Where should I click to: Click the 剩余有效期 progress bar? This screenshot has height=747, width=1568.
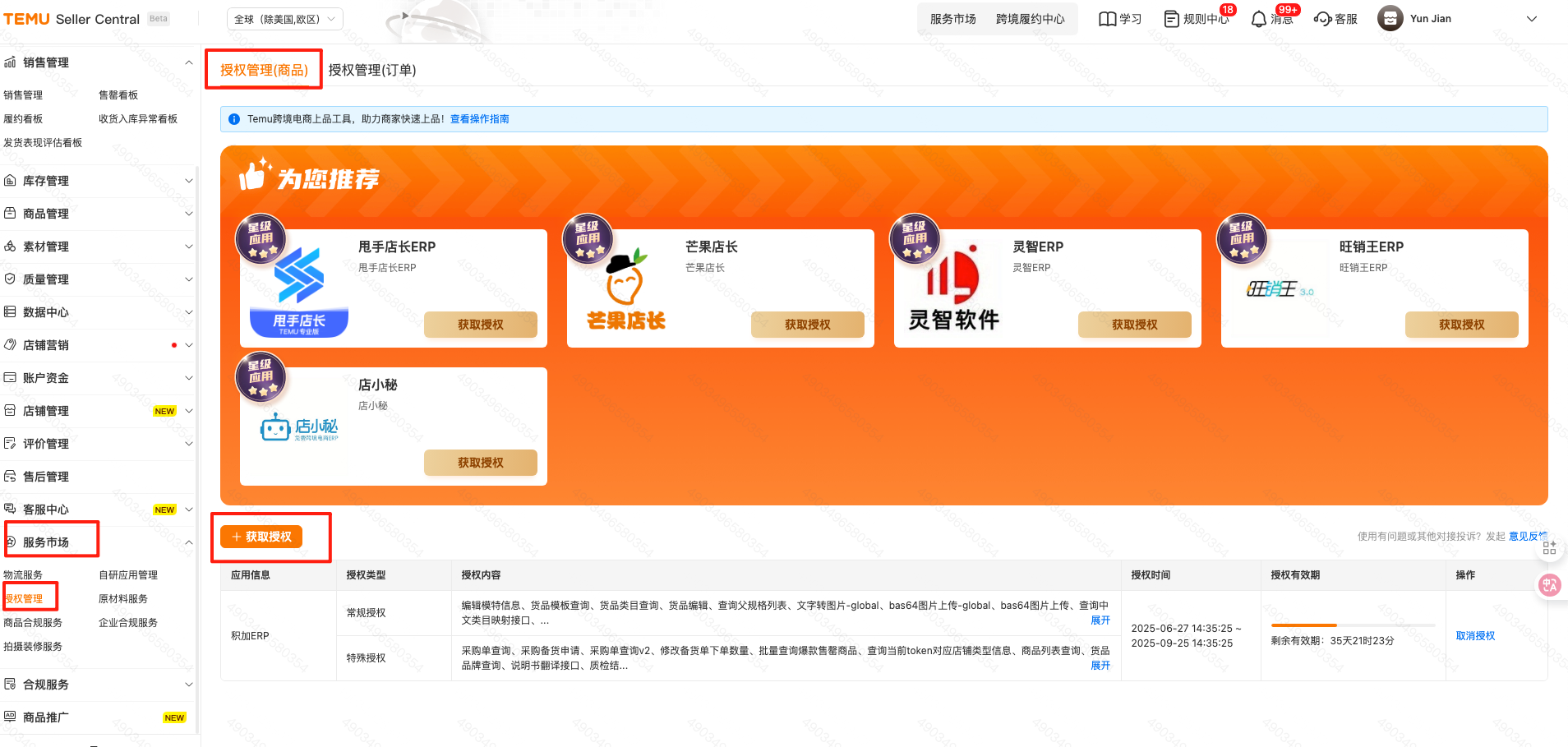click(1353, 625)
